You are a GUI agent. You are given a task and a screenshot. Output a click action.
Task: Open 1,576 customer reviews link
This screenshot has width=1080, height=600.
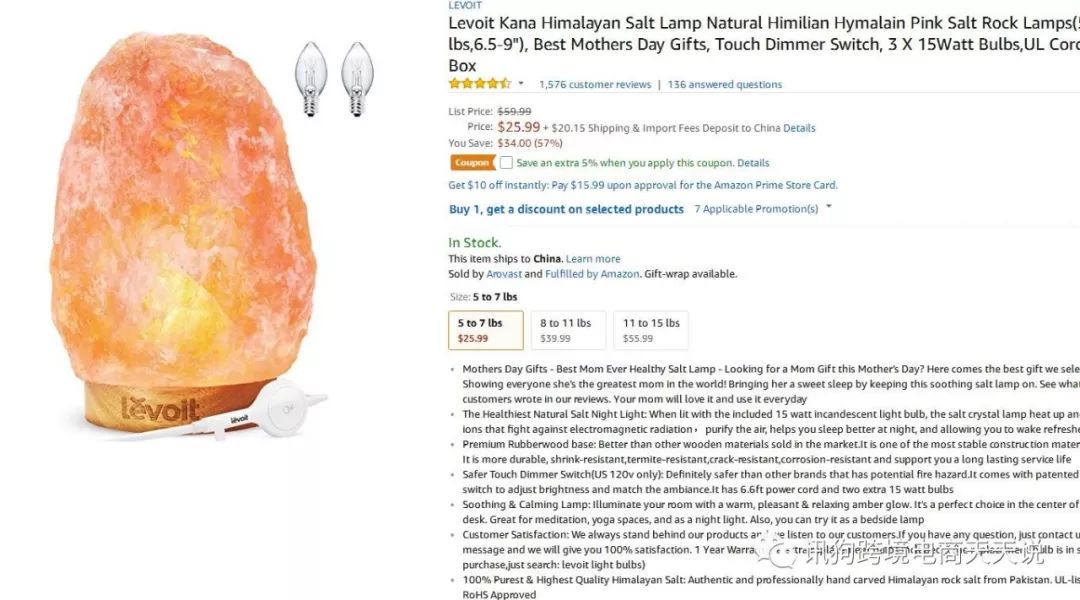click(595, 85)
